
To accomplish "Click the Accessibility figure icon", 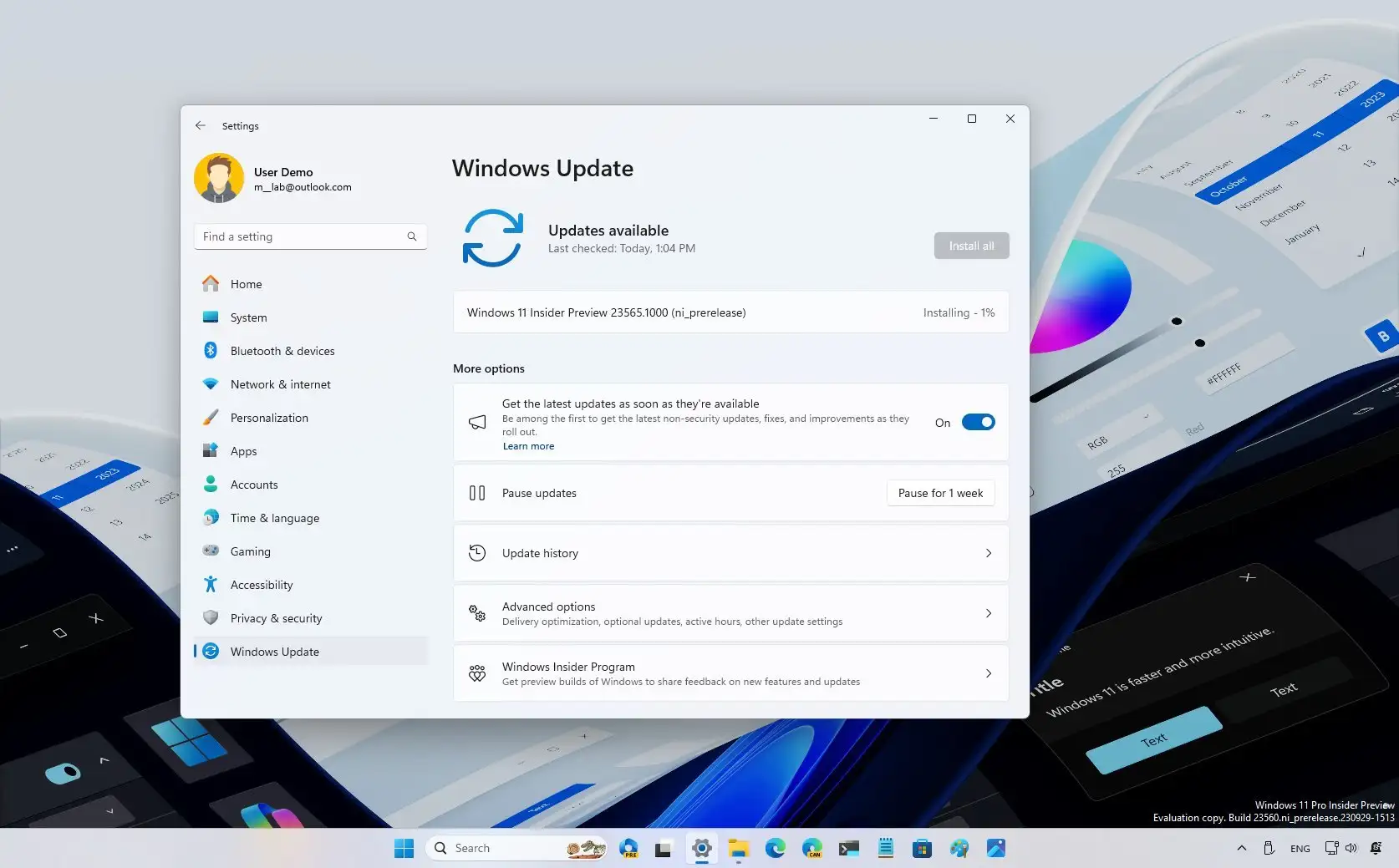I will click(x=211, y=585).
